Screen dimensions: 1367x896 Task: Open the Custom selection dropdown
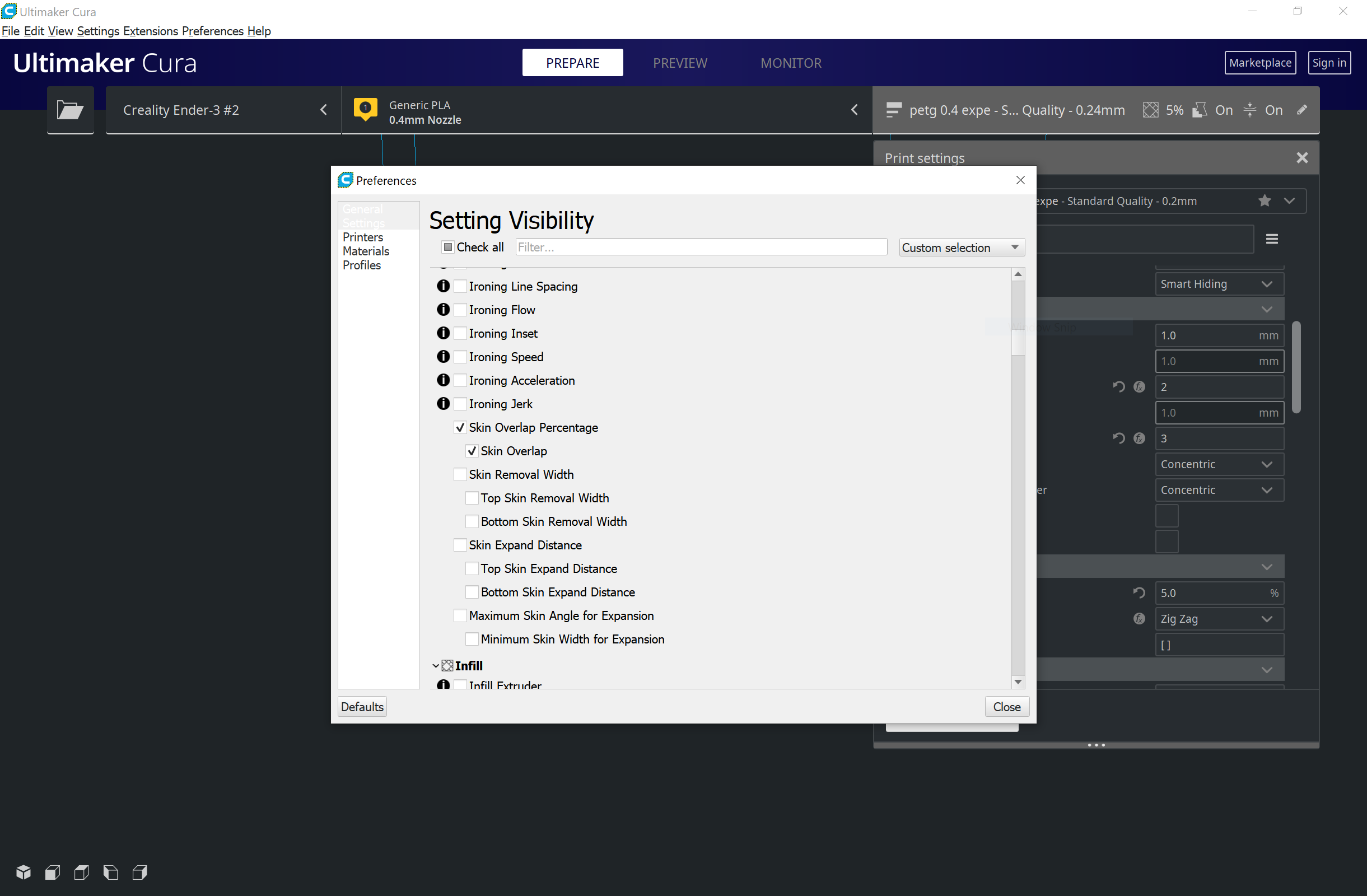pyautogui.click(x=962, y=248)
